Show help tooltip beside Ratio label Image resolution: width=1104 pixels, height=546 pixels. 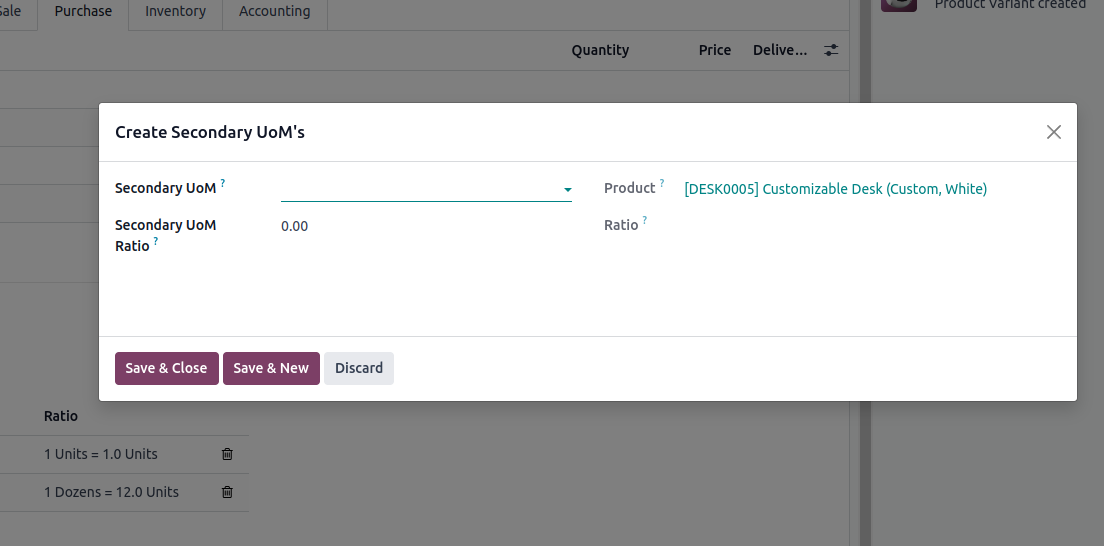[x=645, y=221]
